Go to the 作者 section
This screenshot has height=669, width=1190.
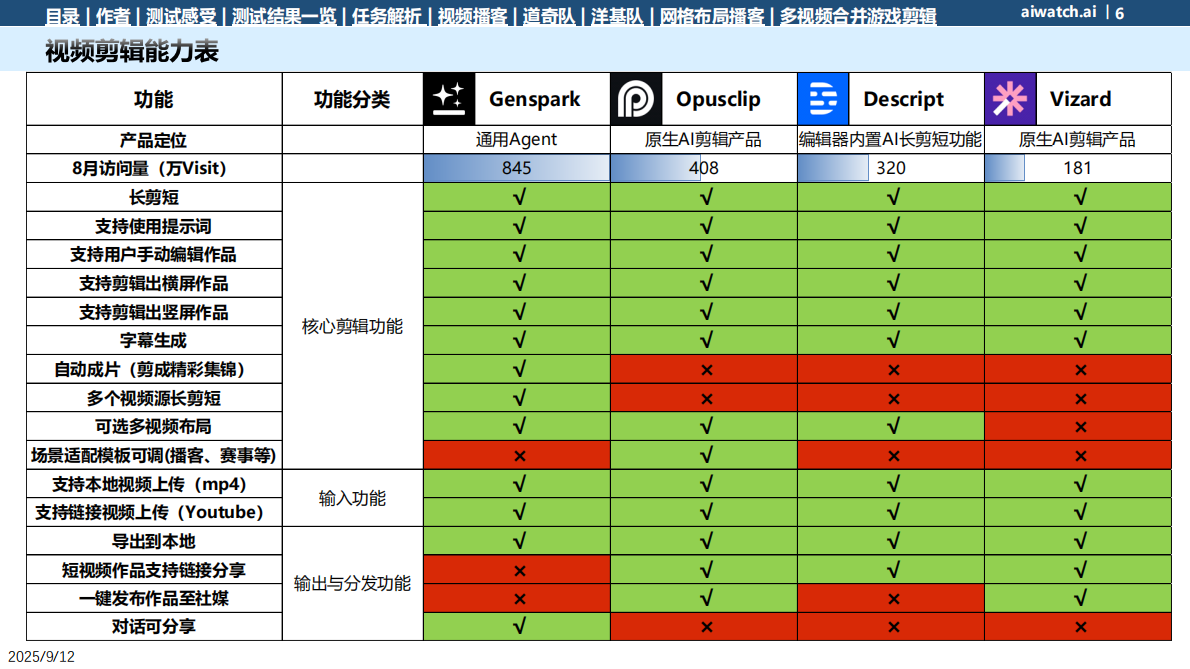pyautogui.click(x=114, y=16)
